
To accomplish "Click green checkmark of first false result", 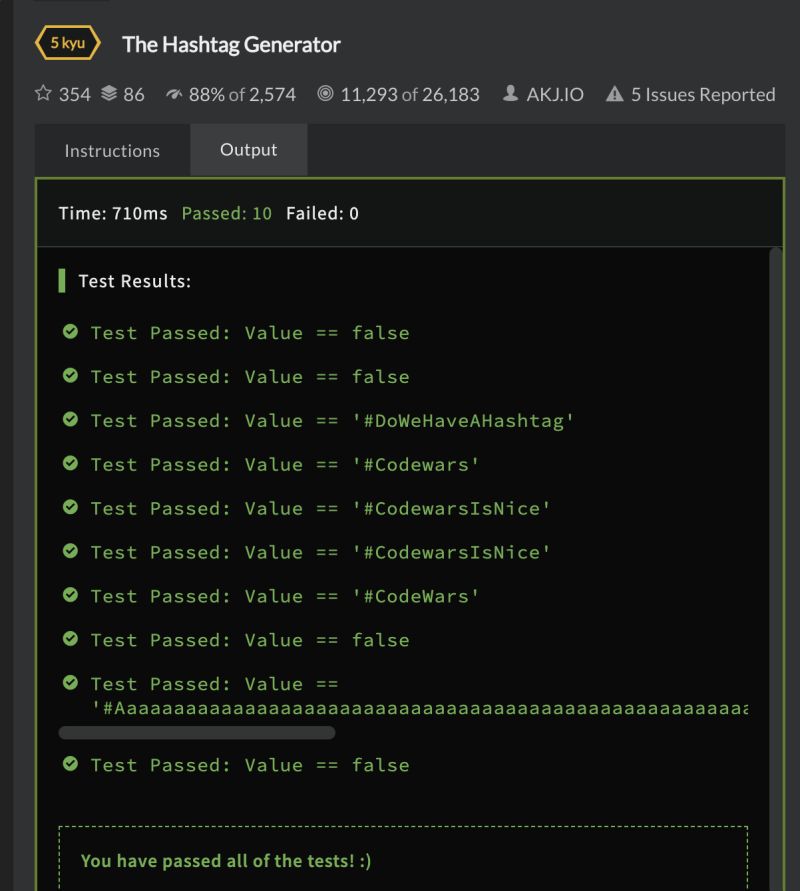I will click(x=70, y=331).
